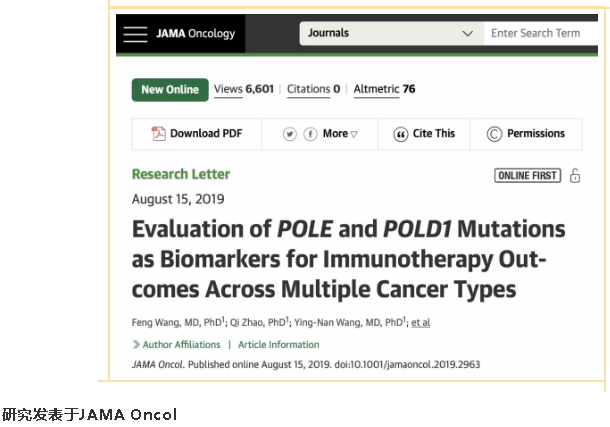
Task: Click the PDF document icon
Action: coord(158,133)
